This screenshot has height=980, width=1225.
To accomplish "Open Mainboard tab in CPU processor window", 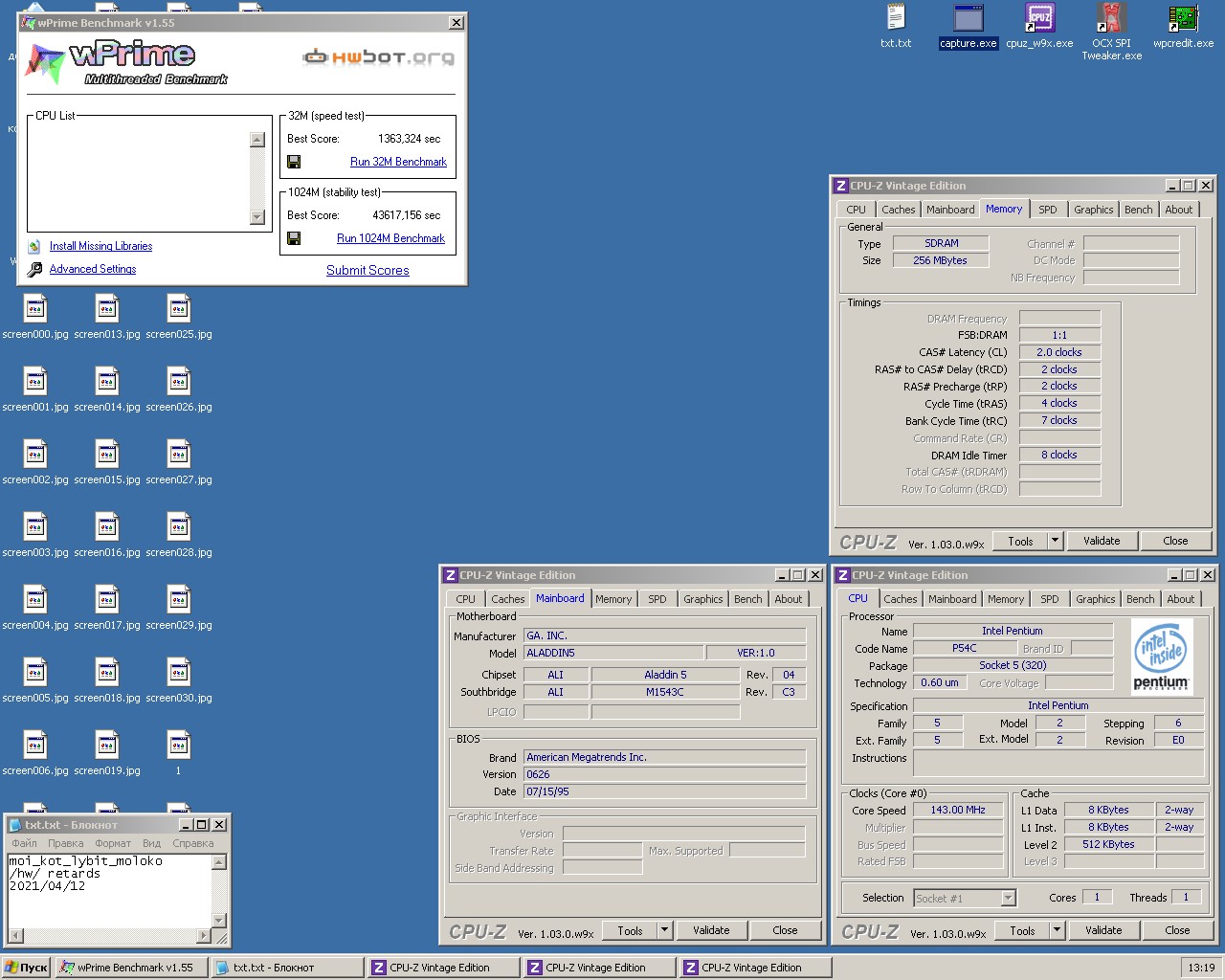I will point(952,599).
